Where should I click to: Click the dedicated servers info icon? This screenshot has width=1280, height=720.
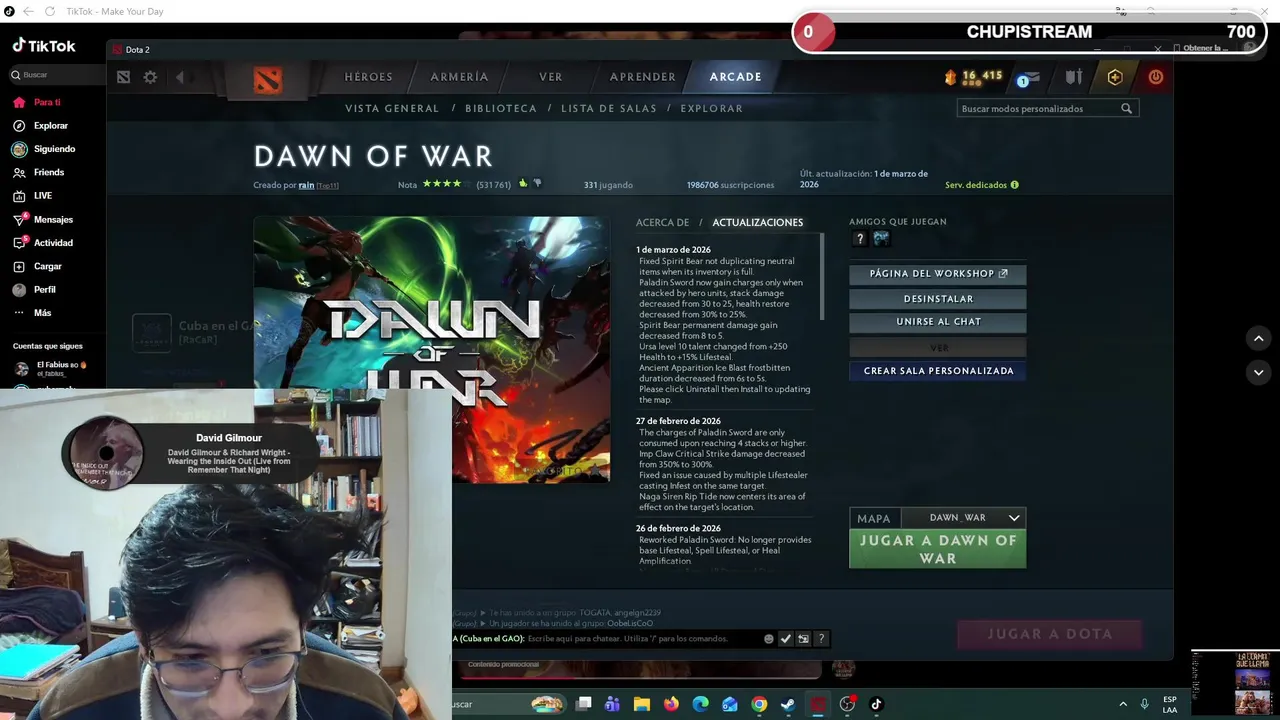tap(1014, 185)
